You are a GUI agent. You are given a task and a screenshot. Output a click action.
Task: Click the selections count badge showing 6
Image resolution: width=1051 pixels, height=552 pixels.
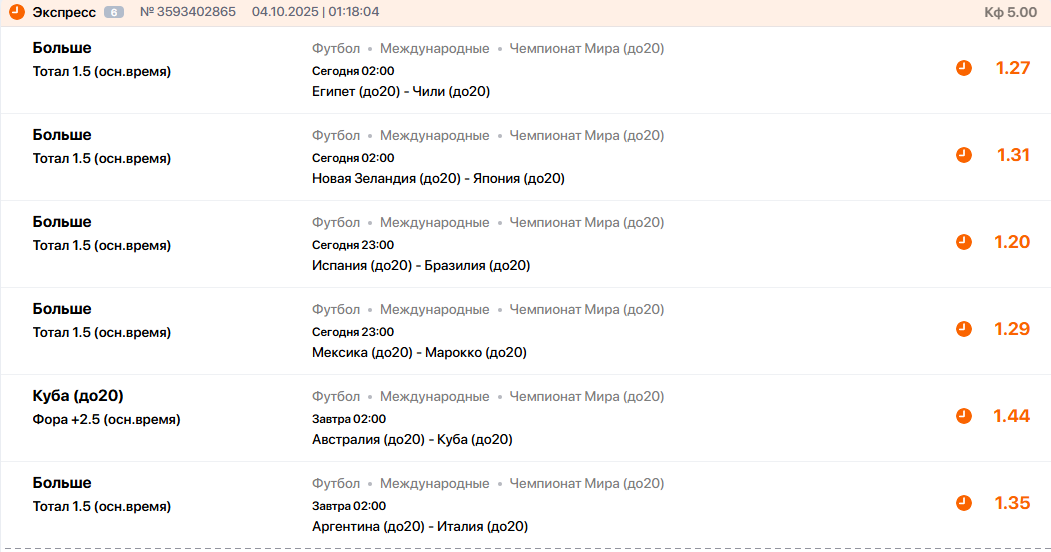pyautogui.click(x=114, y=12)
